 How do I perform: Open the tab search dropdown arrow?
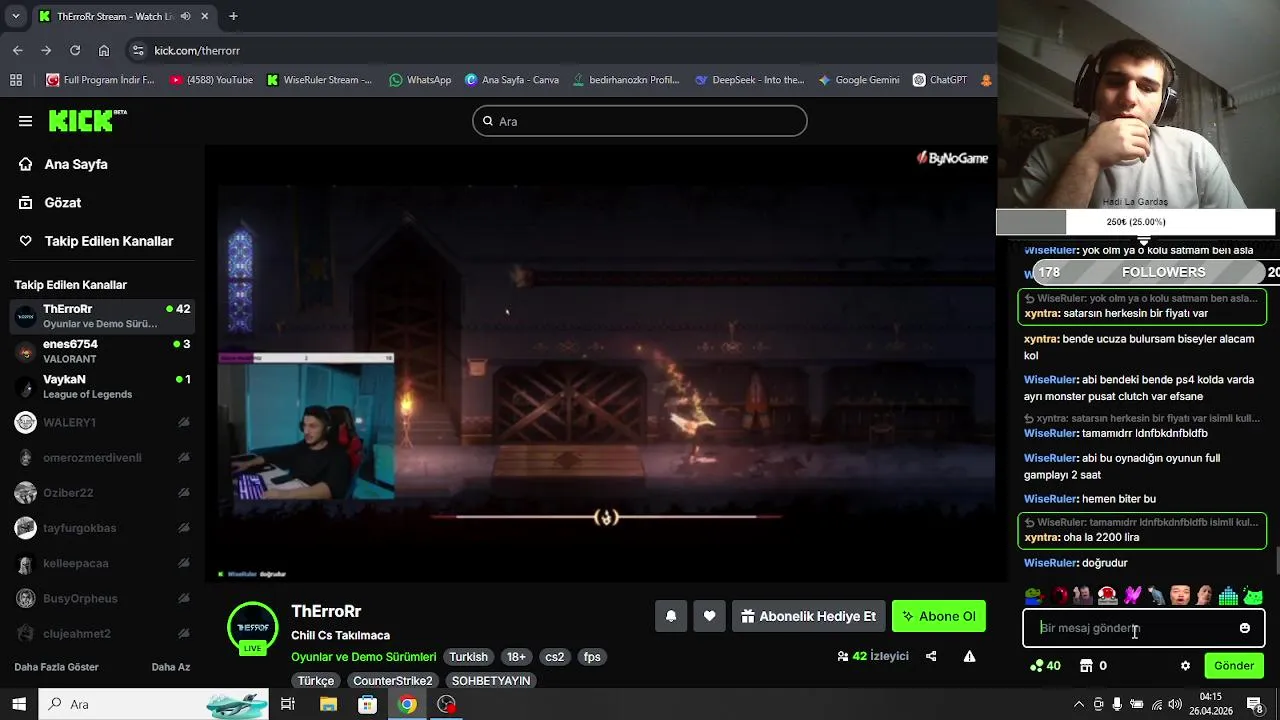point(15,16)
